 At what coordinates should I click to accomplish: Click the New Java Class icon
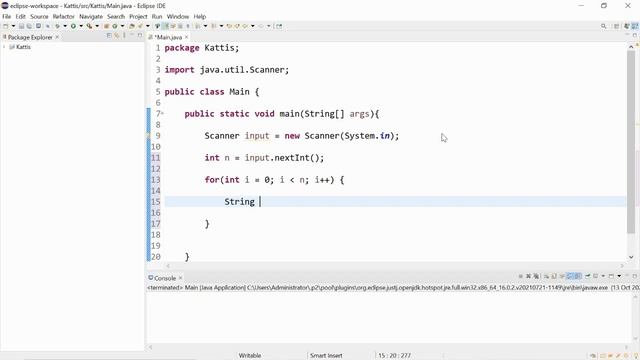click(x=114, y=26)
